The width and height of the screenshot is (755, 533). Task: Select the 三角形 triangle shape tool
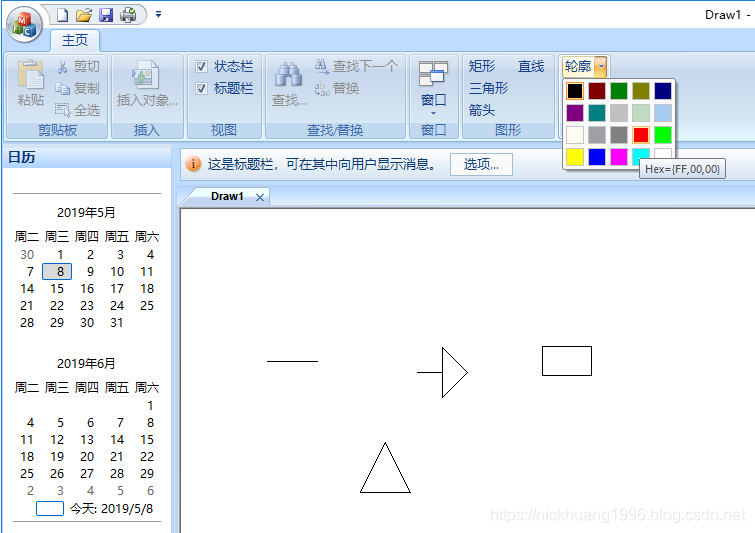pos(488,88)
